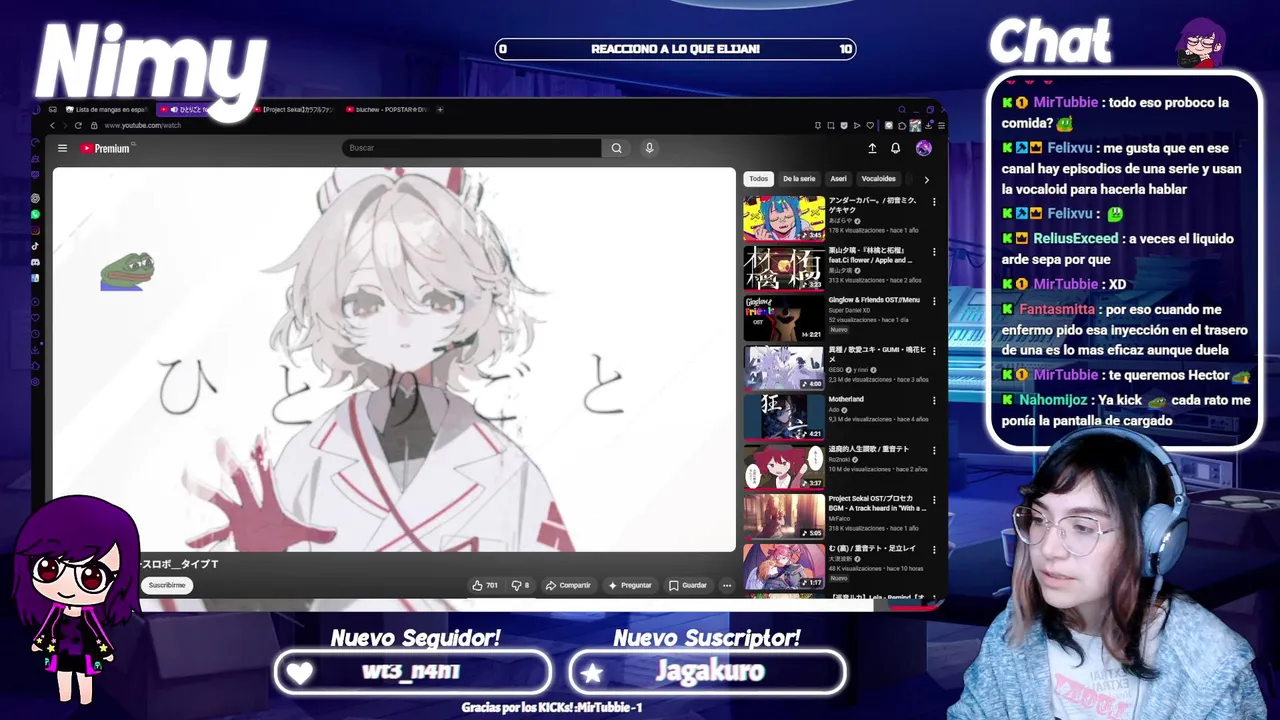Go to the YouTube Premium home logo
This screenshot has width=1280, height=720.
click(x=106, y=148)
